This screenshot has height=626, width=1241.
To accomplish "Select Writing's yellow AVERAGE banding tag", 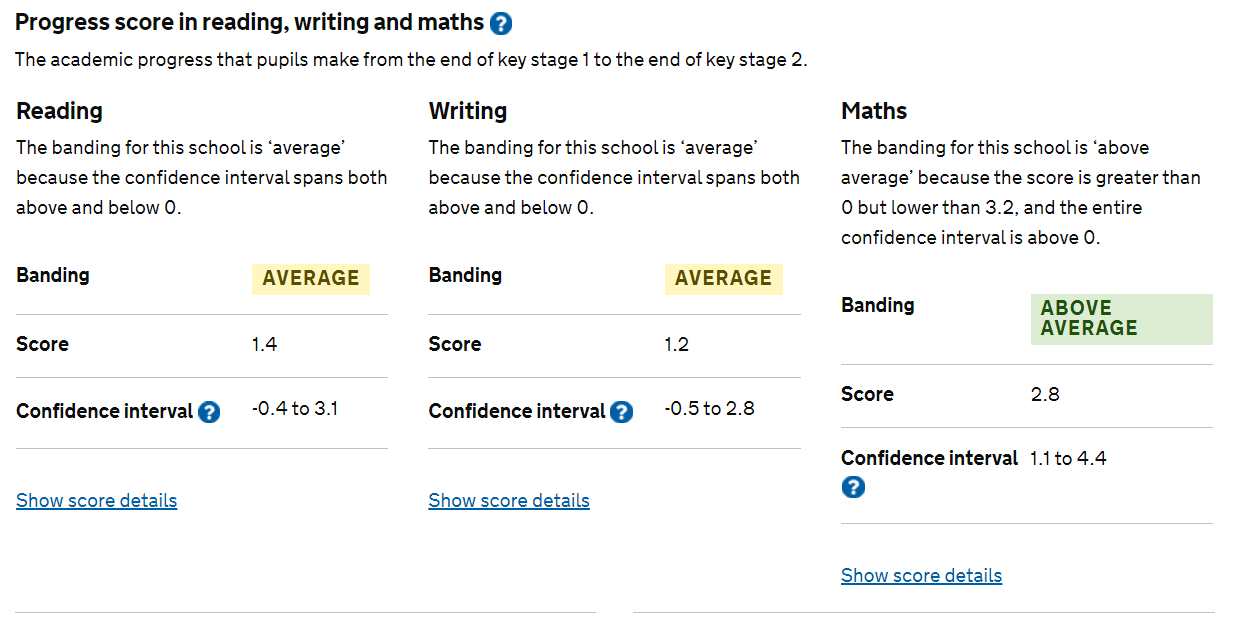I will coord(724,278).
